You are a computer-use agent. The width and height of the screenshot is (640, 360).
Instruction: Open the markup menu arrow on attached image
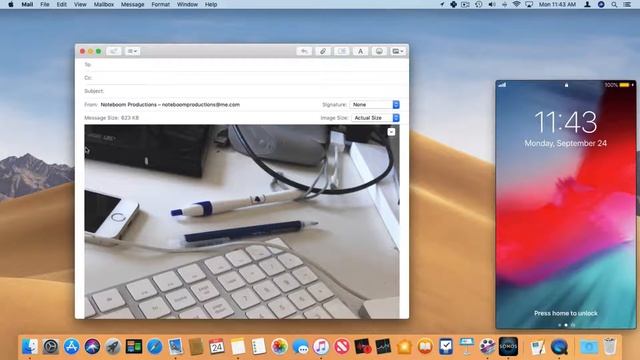(x=391, y=132)
